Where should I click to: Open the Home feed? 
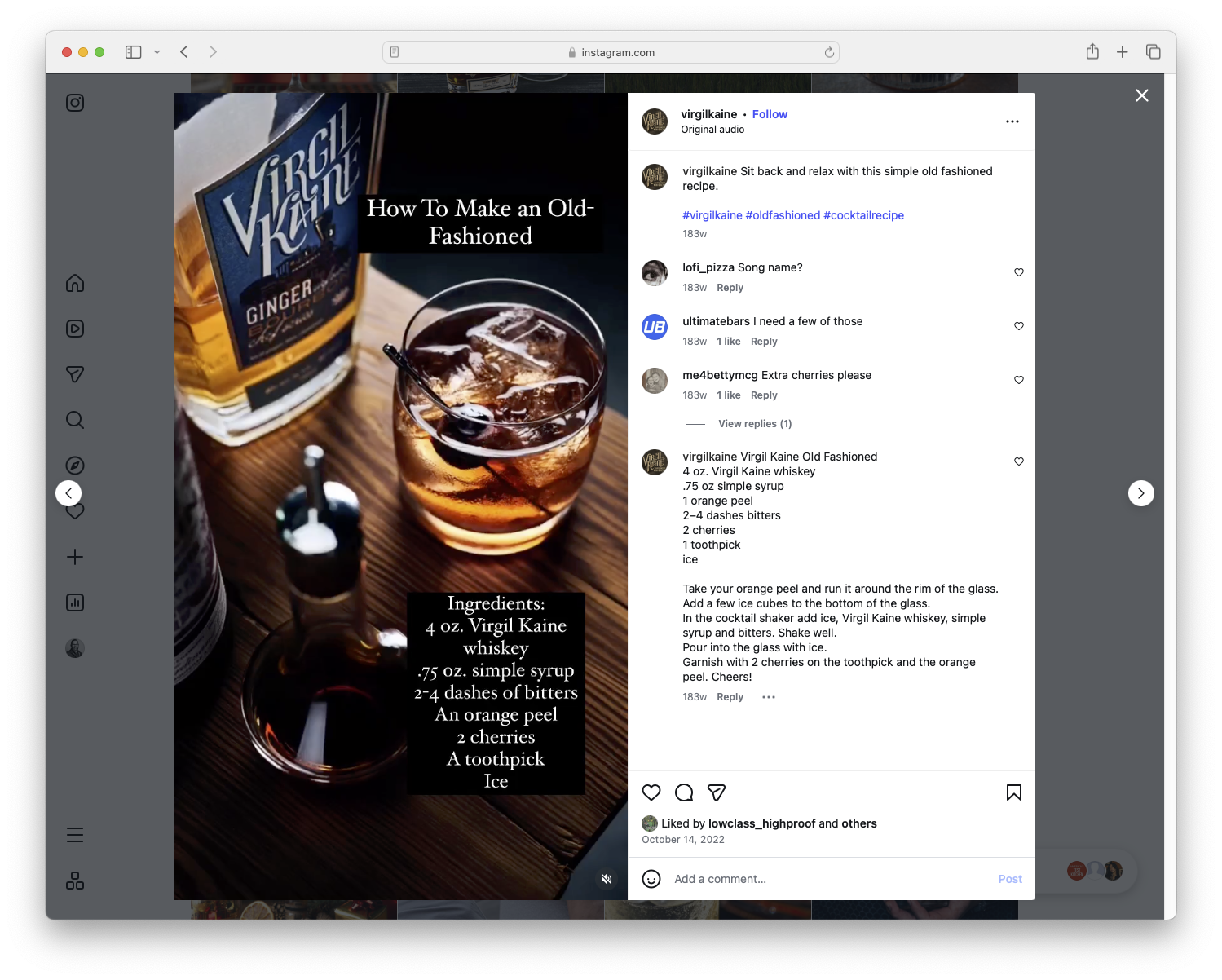(74, 283)
